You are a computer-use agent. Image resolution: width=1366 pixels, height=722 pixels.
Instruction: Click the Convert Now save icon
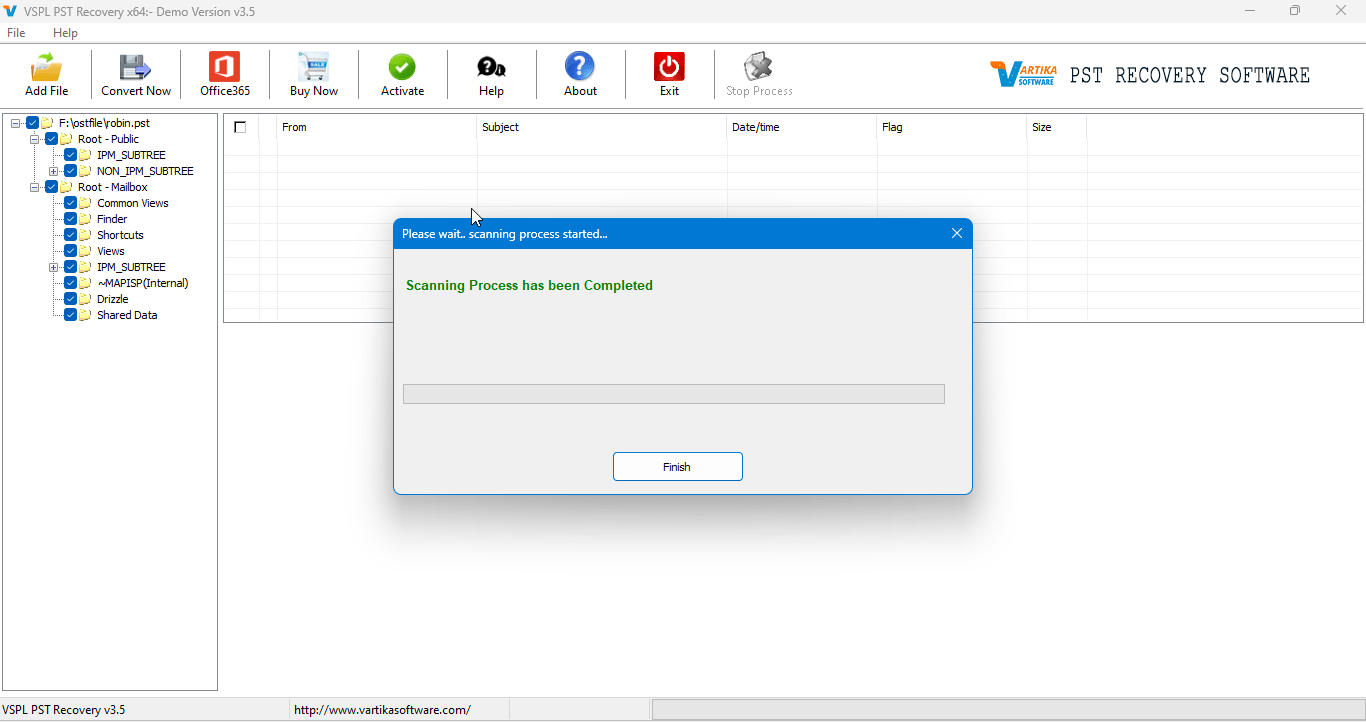(x=135, y=67)
